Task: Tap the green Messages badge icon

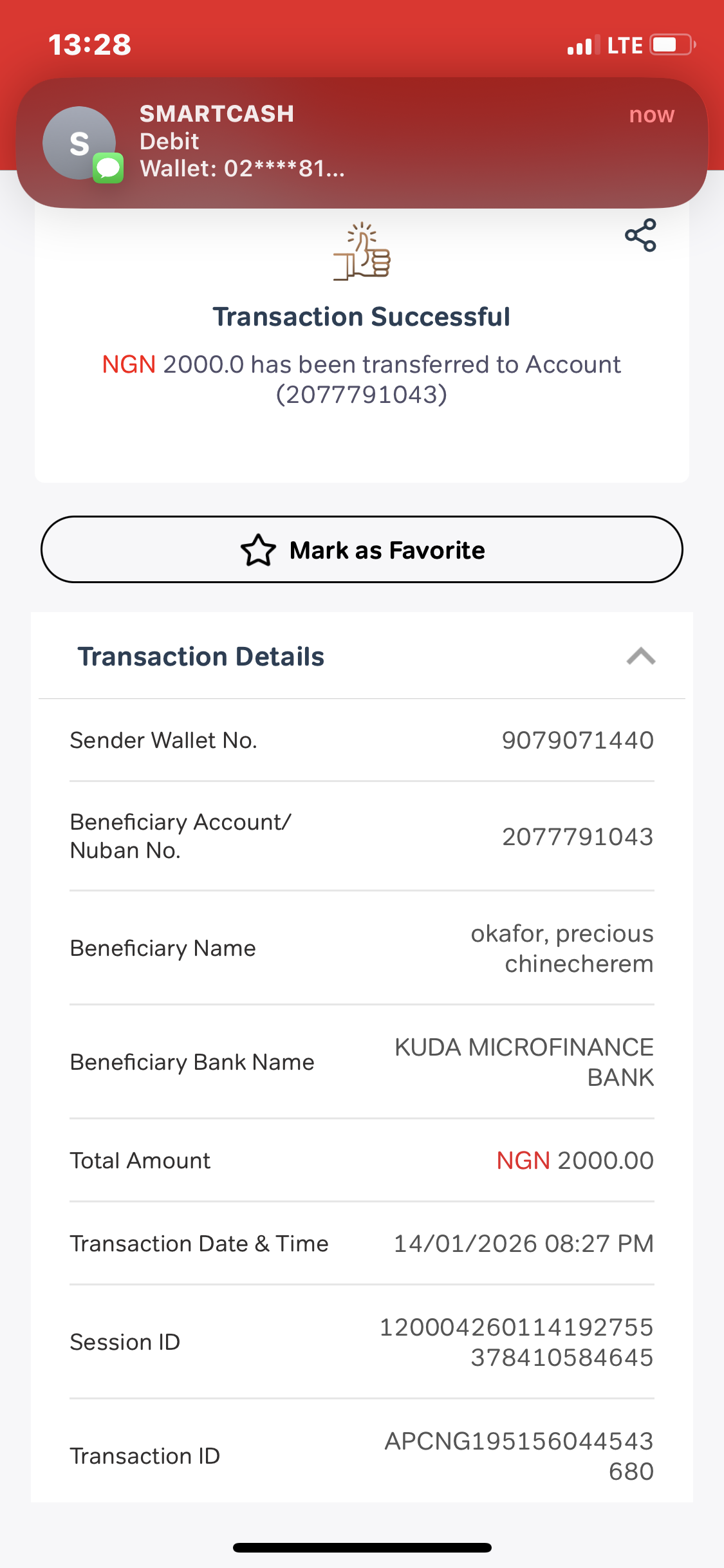Action: [x=108, y=168]
